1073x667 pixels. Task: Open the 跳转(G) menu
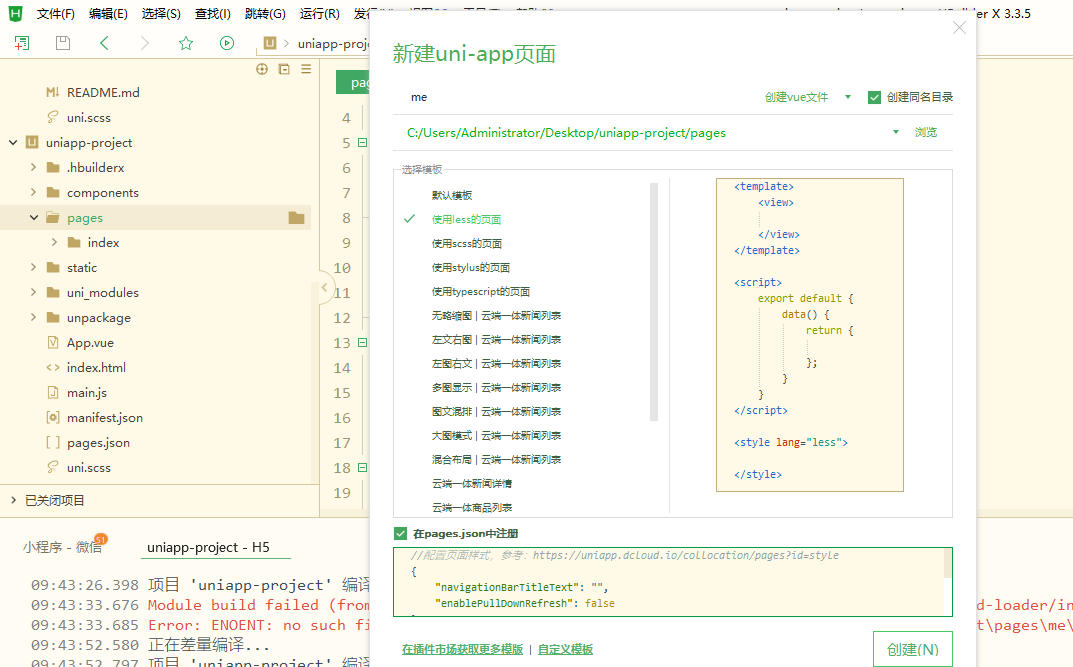[x=265, y=14]
